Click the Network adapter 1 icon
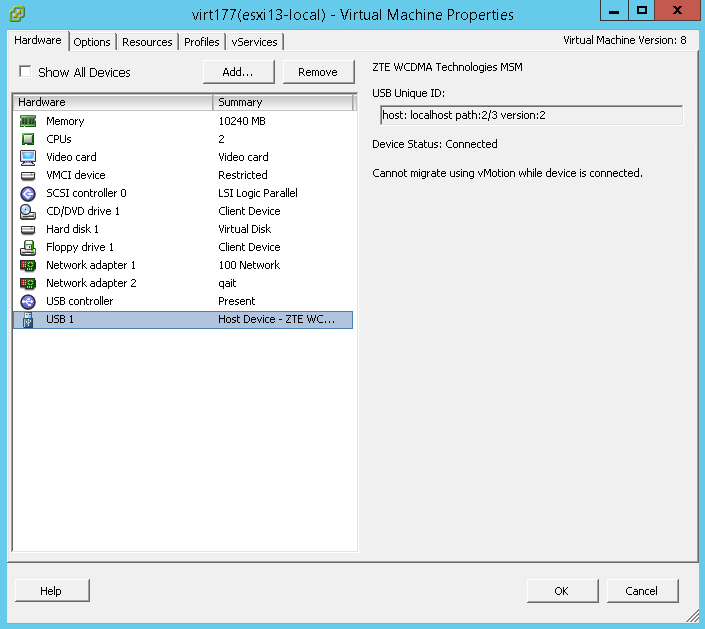705x629 pixels. [28, 265]
